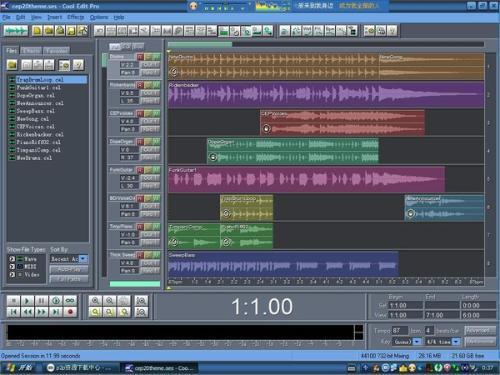The height and width of the screenshot is (375, 500).
Task: Click Play to End circled-arrow button
Action: pyautogui.click(x=56, y=301)
